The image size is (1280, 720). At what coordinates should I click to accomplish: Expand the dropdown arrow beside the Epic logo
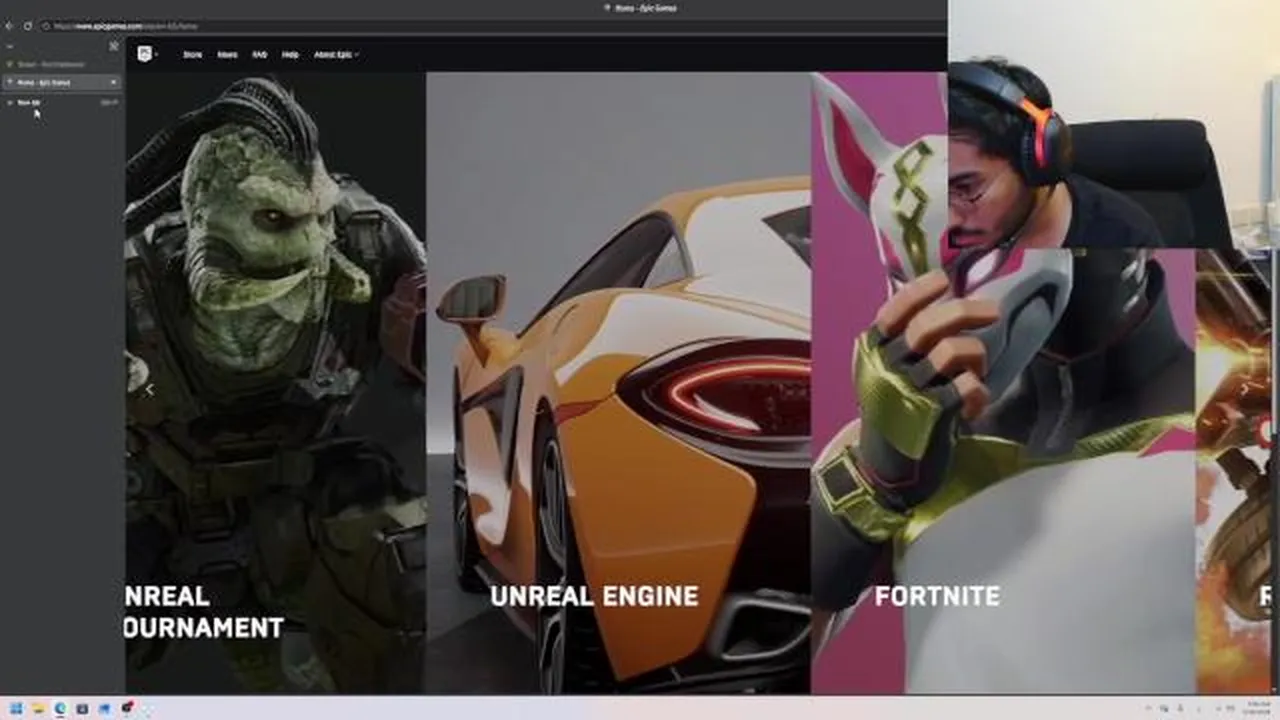[155, 55]
